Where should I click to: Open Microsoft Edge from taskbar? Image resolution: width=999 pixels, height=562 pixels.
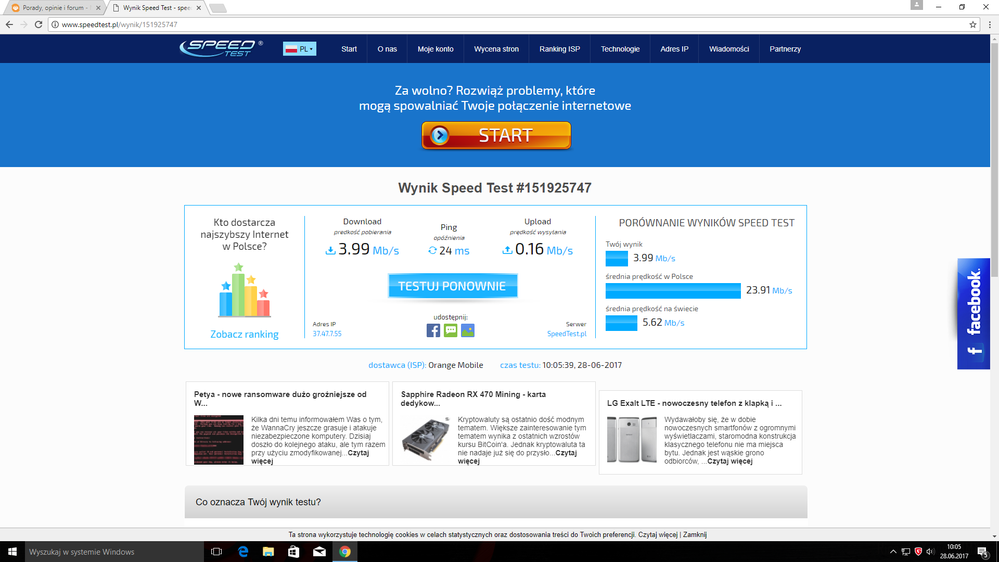pyautogui.click(x=243, y=552)
